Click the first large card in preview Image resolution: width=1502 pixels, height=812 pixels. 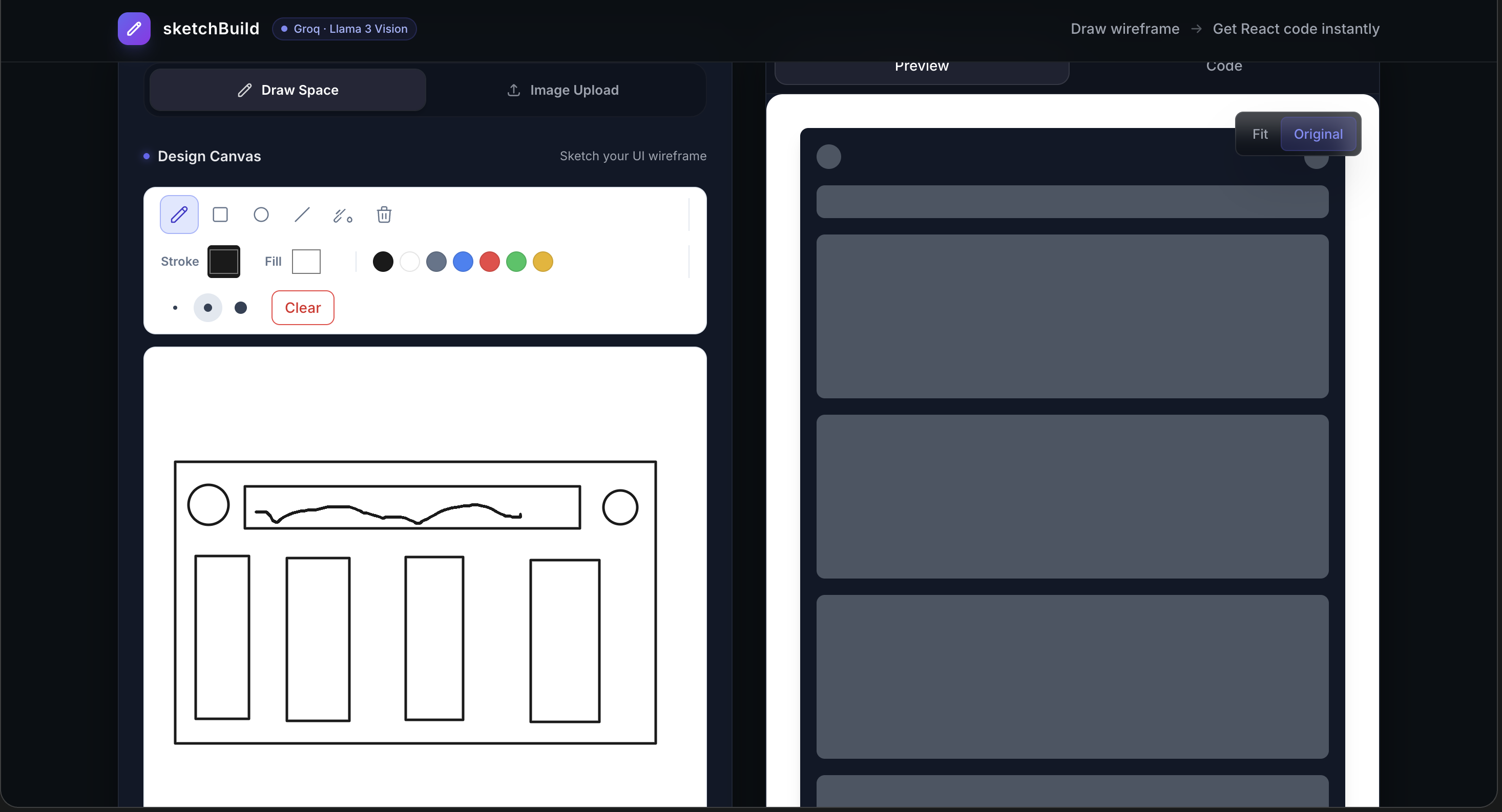[x=1072, y=316]
